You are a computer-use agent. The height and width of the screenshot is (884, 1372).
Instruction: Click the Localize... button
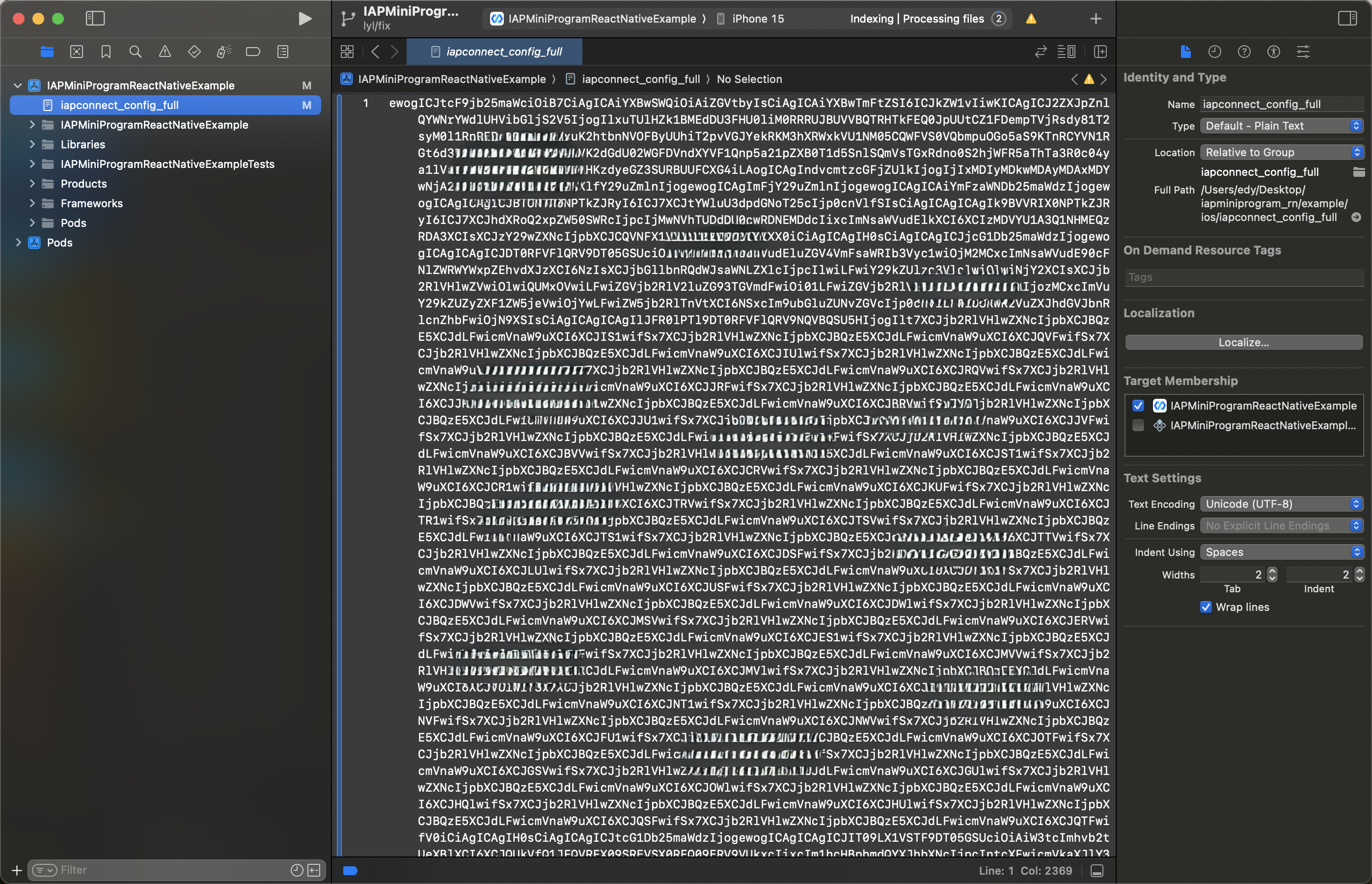(x=1243, y=342)
